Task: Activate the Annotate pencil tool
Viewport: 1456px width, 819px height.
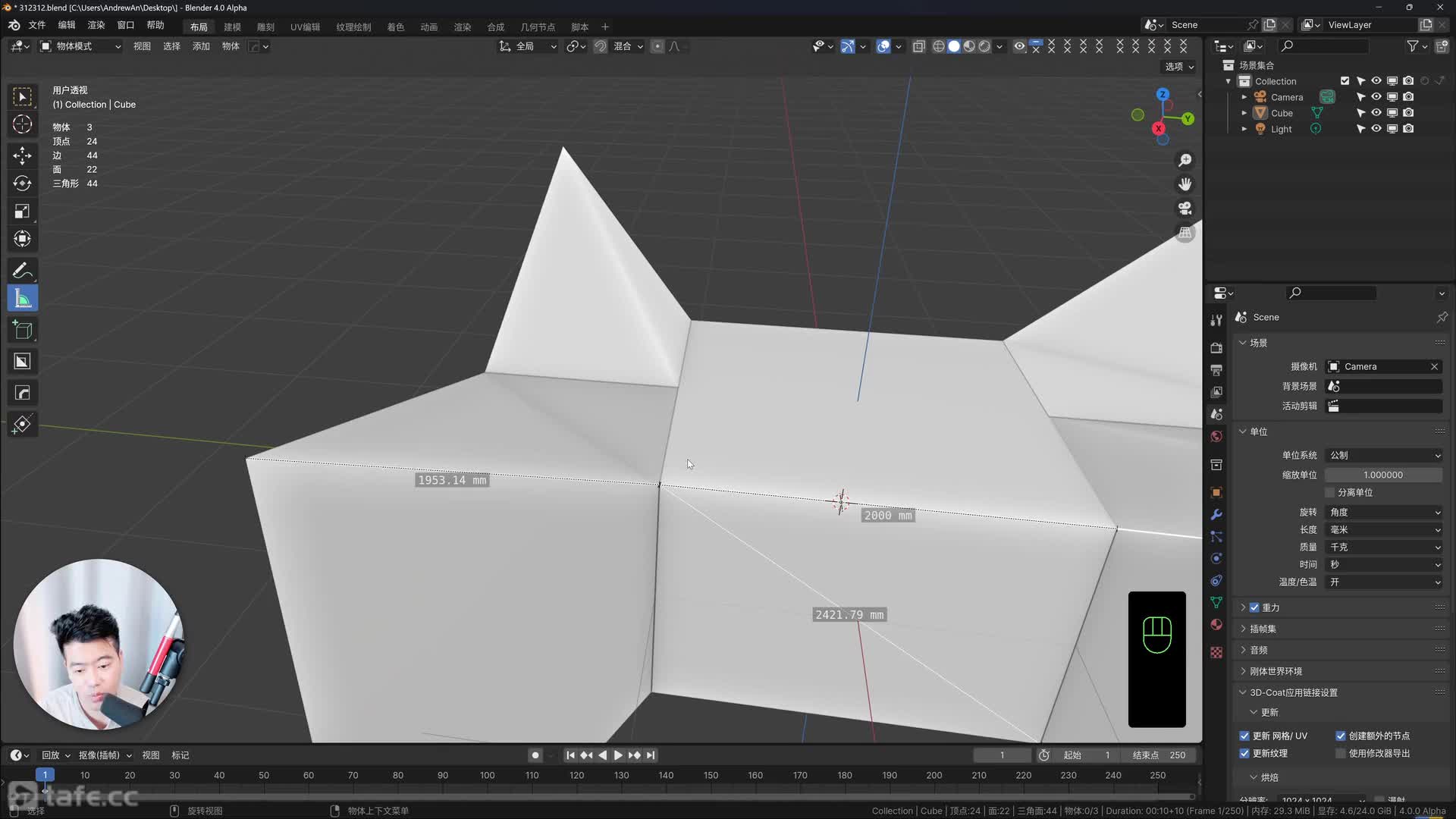Action: (22, 271)
